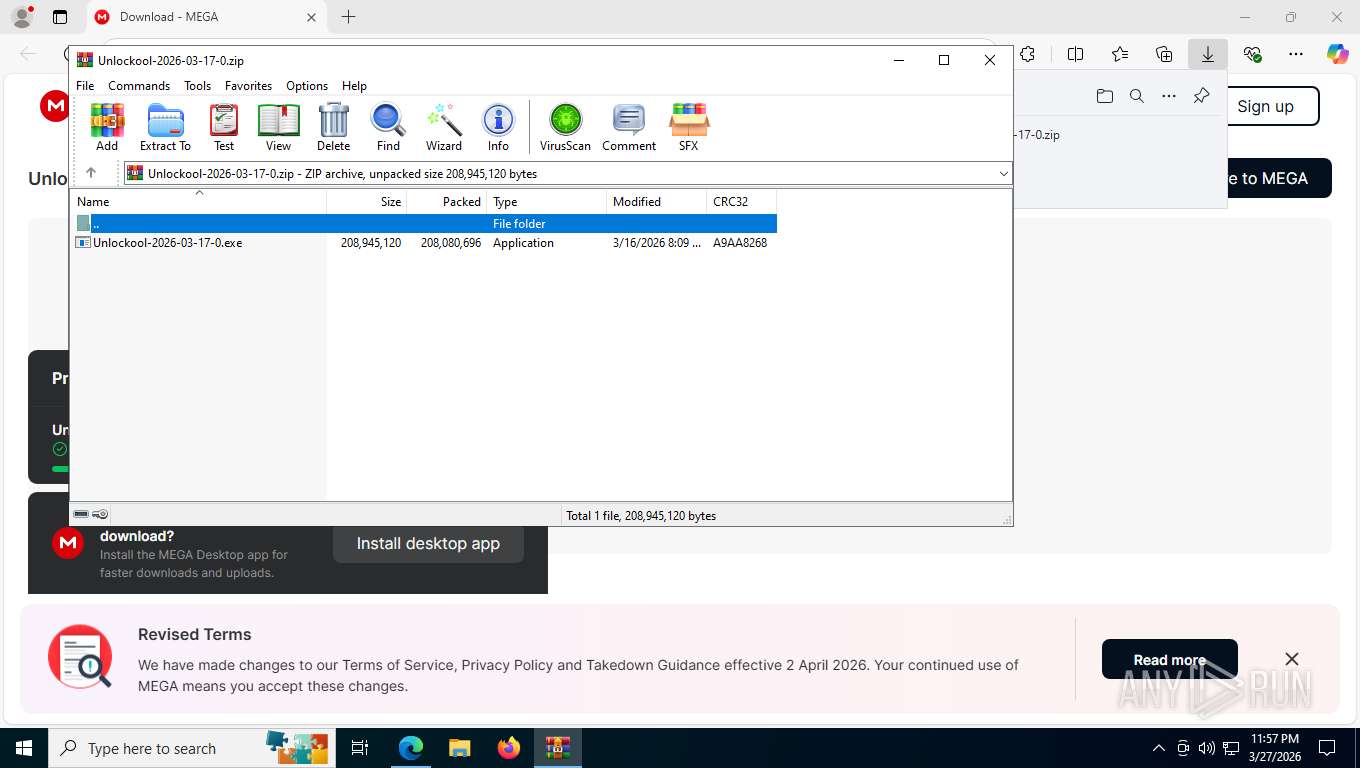The image size is (1360, 768).
Task: Go up one folder level arrow
Action: coord(91,173)
